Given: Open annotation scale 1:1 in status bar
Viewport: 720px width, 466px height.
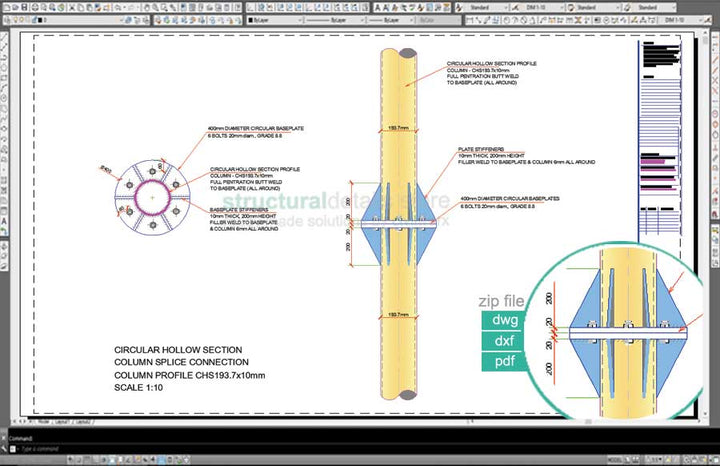Looking at the screenshot, I should [x=656, y=460].
